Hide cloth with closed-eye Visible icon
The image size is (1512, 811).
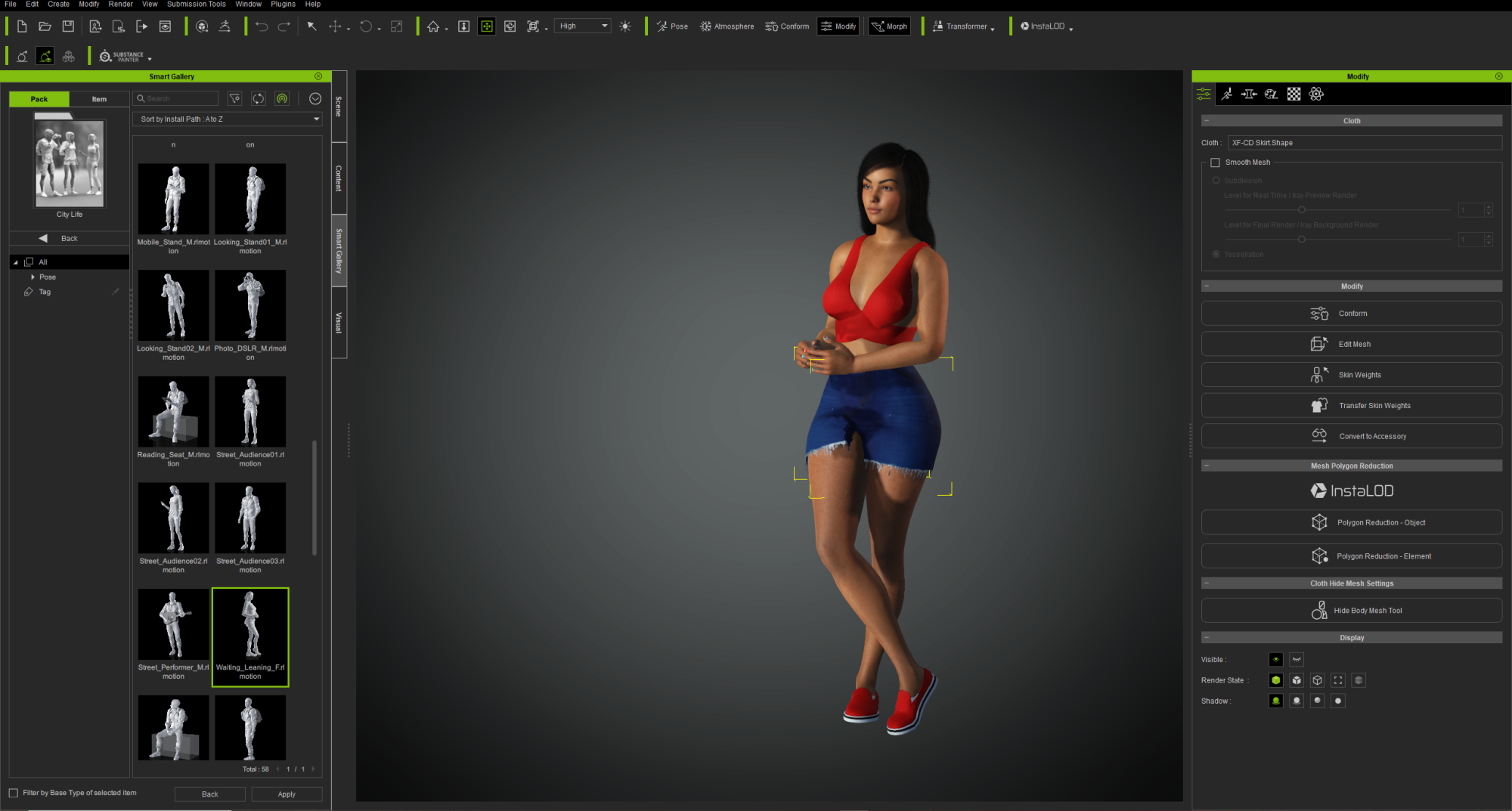point(1297,660)
